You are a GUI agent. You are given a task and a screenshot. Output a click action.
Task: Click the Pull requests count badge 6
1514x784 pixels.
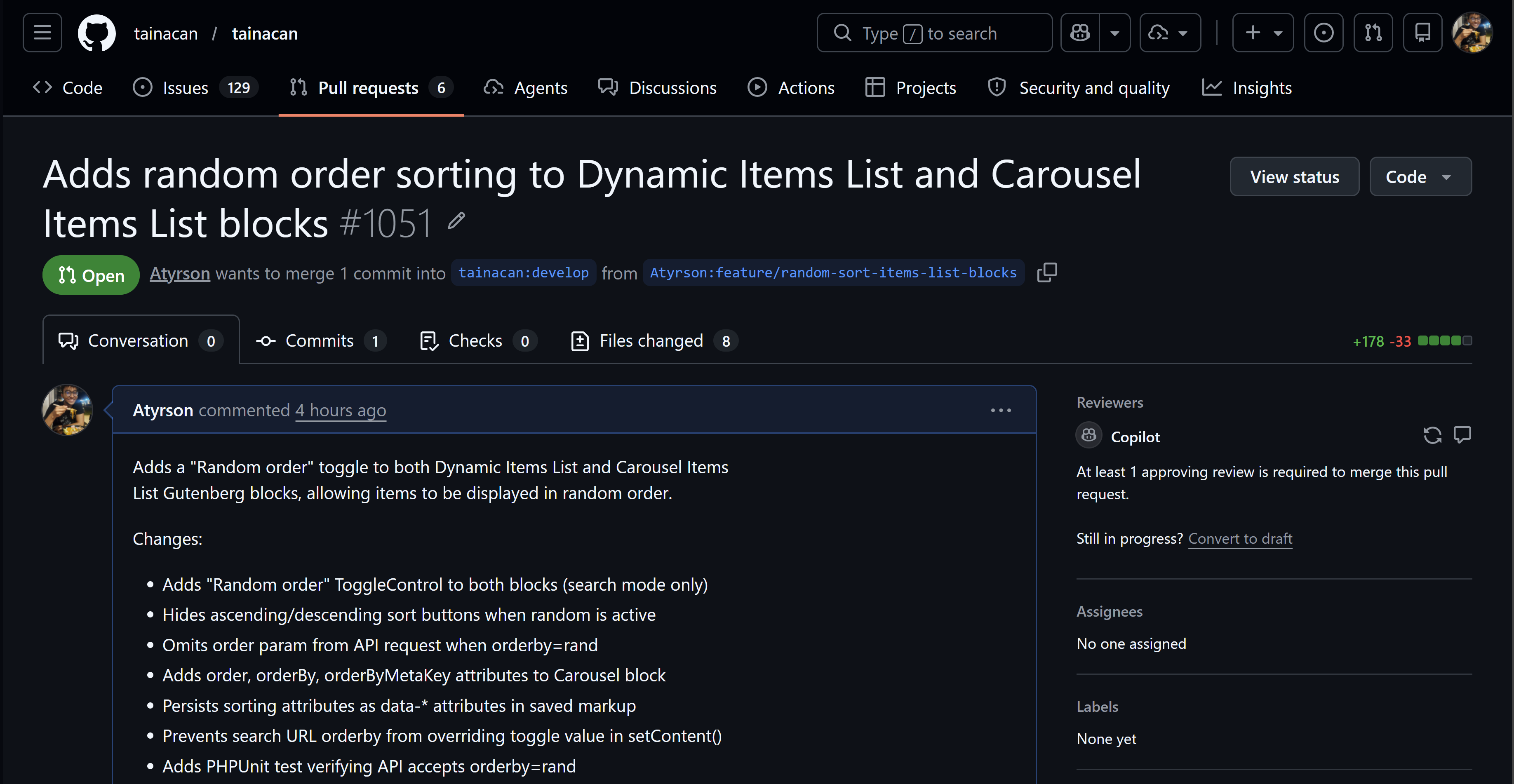click(x=441, y=87)
